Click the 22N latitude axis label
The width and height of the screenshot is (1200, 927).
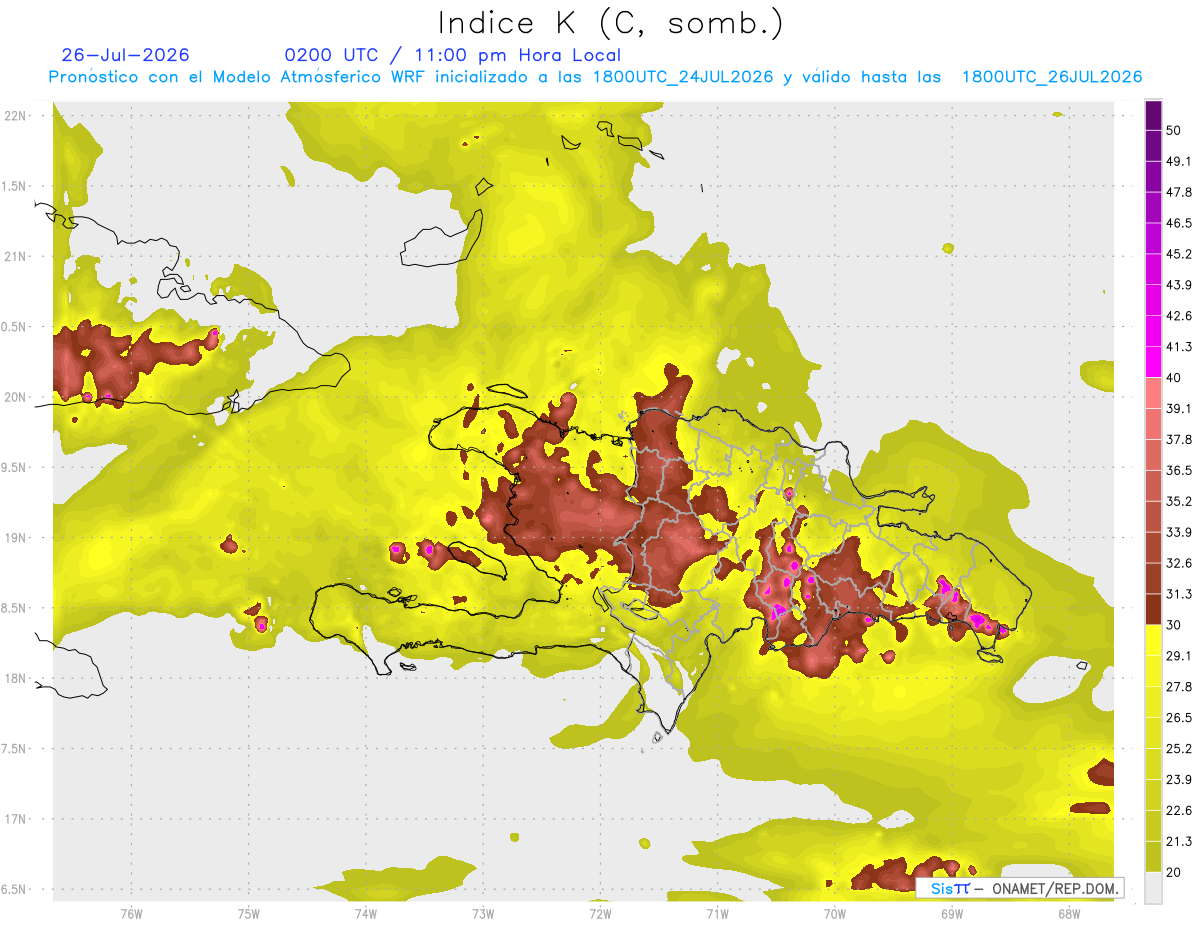(17, 116)
